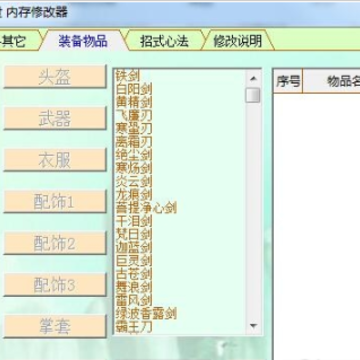Choose 雷风剑 from the list
This screenshot has width=360, height=360.
click(134, 300)
